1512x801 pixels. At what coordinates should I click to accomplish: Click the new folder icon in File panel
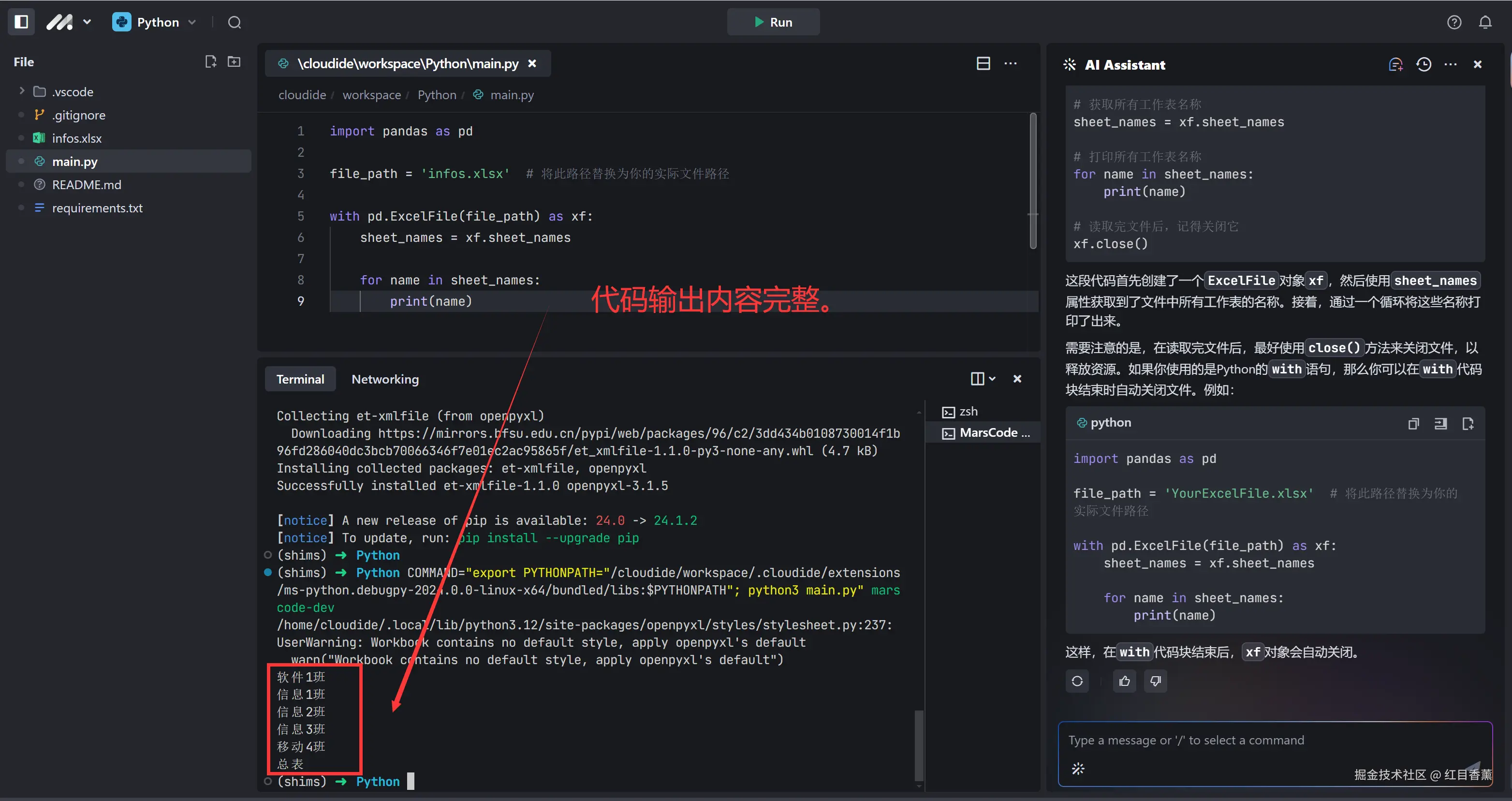(234, 61)
